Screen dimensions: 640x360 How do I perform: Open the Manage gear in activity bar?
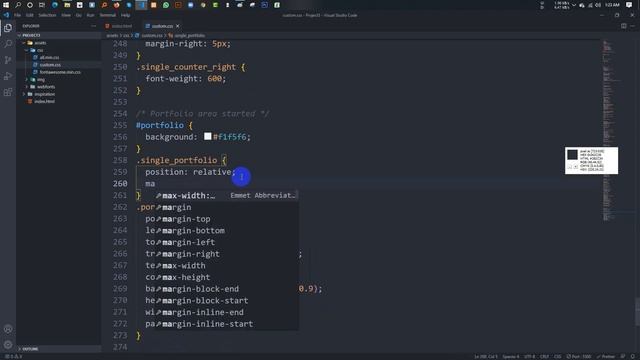pos(8,345)
